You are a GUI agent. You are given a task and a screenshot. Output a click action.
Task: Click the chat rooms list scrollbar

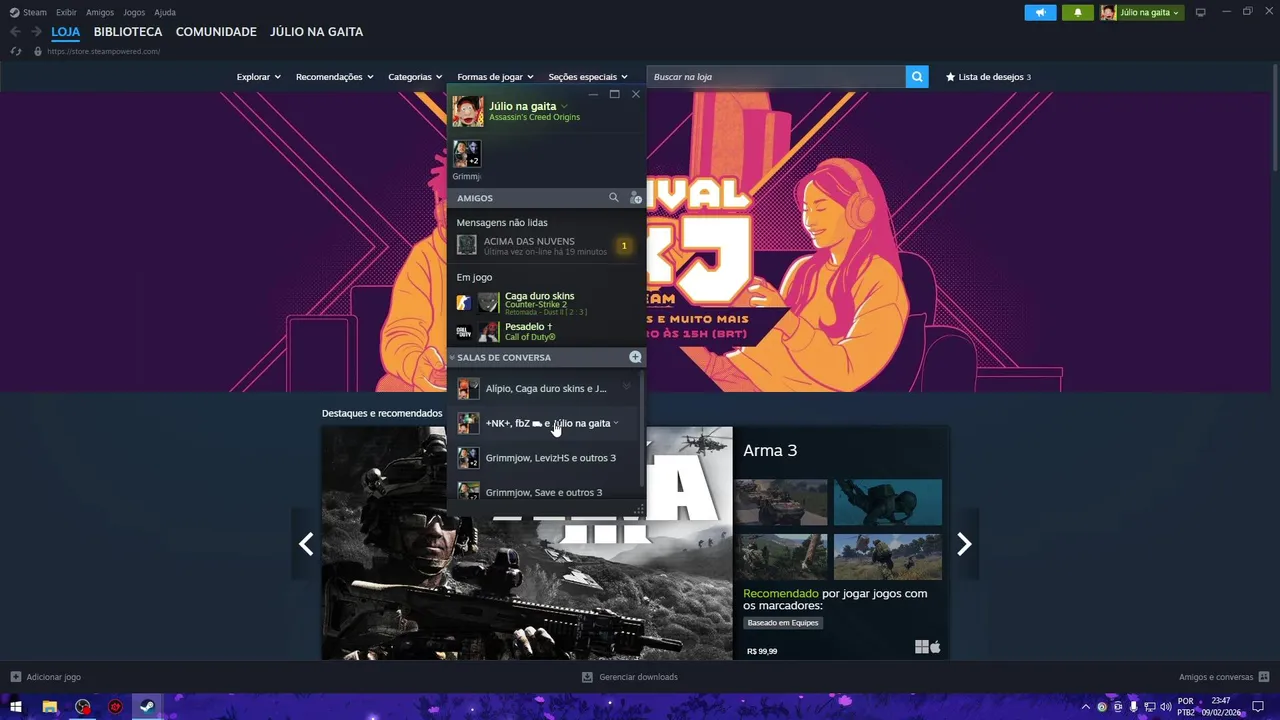pos(642,430)
